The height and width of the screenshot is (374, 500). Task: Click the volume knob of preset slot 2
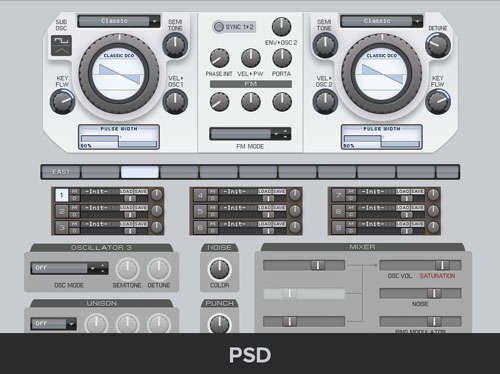pyautogui.click(x=156, y=210)
